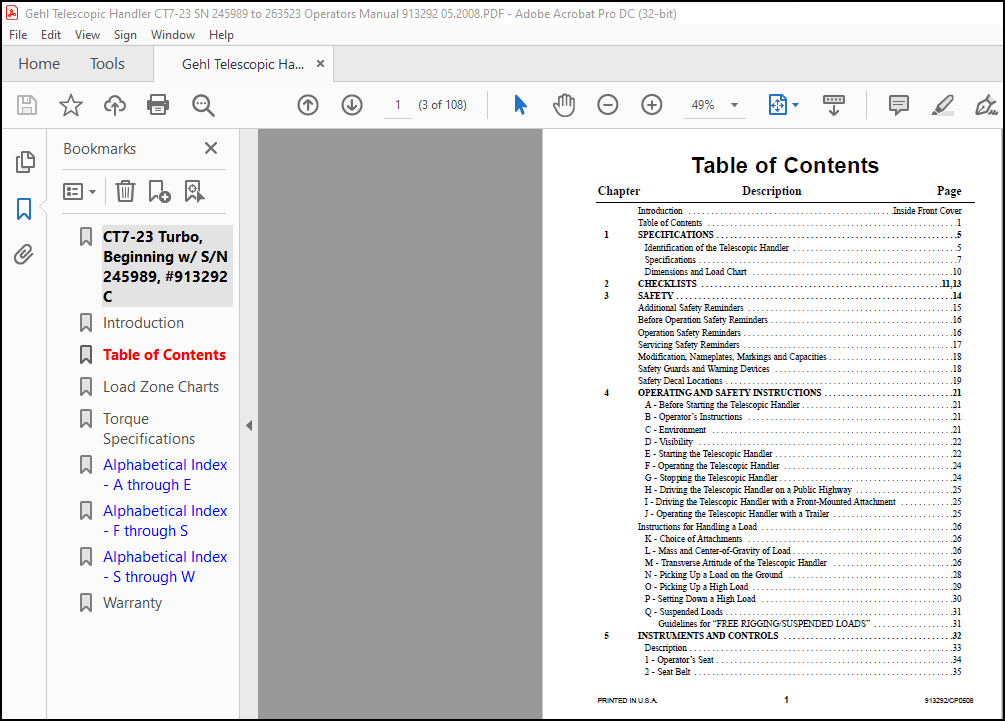Open the Edit menu

pos(51,35)
